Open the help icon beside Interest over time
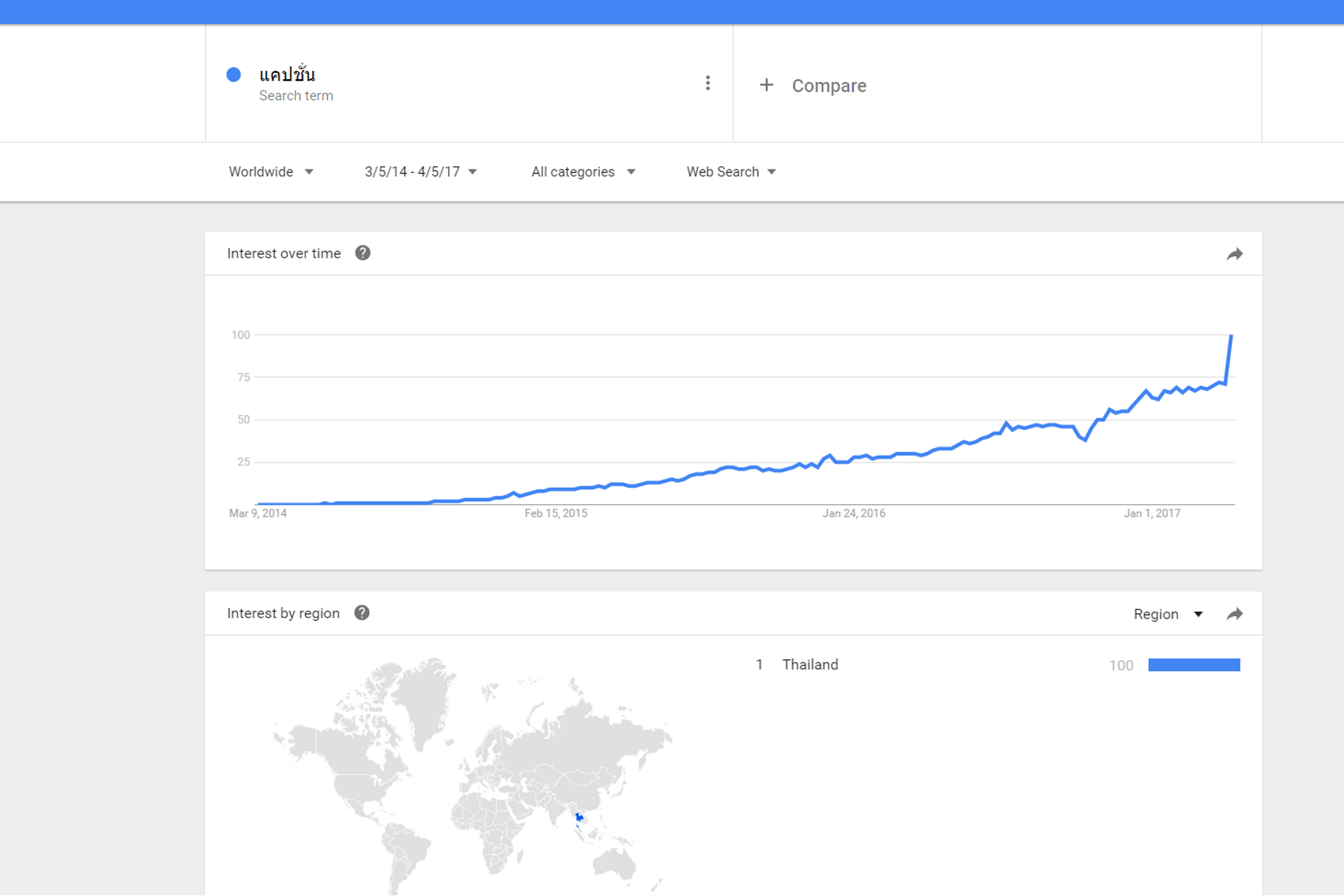 pyautogui.click(x=363, y=253)
